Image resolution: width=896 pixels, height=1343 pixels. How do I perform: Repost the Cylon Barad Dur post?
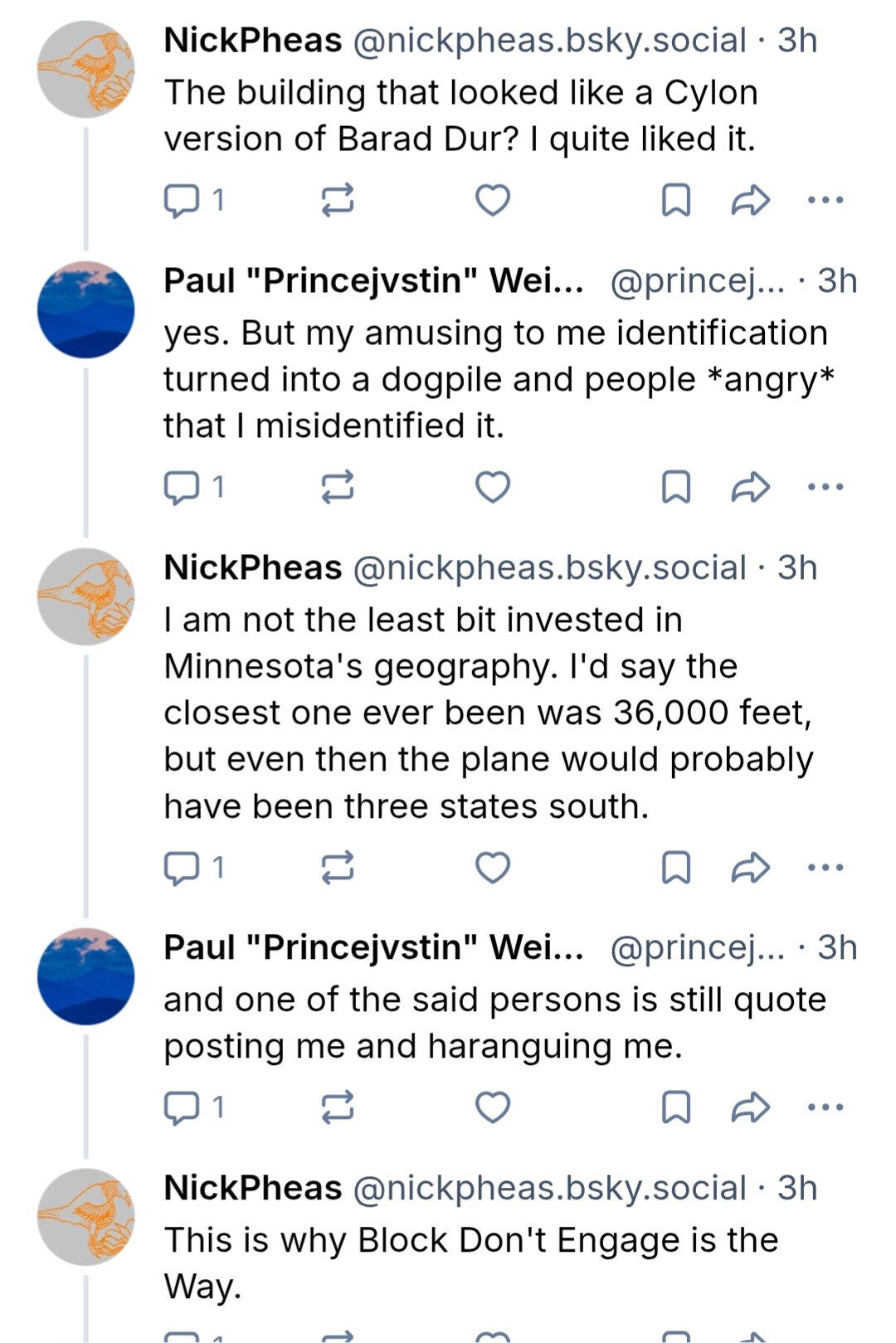pyautogui.click(x=338, y=200)
